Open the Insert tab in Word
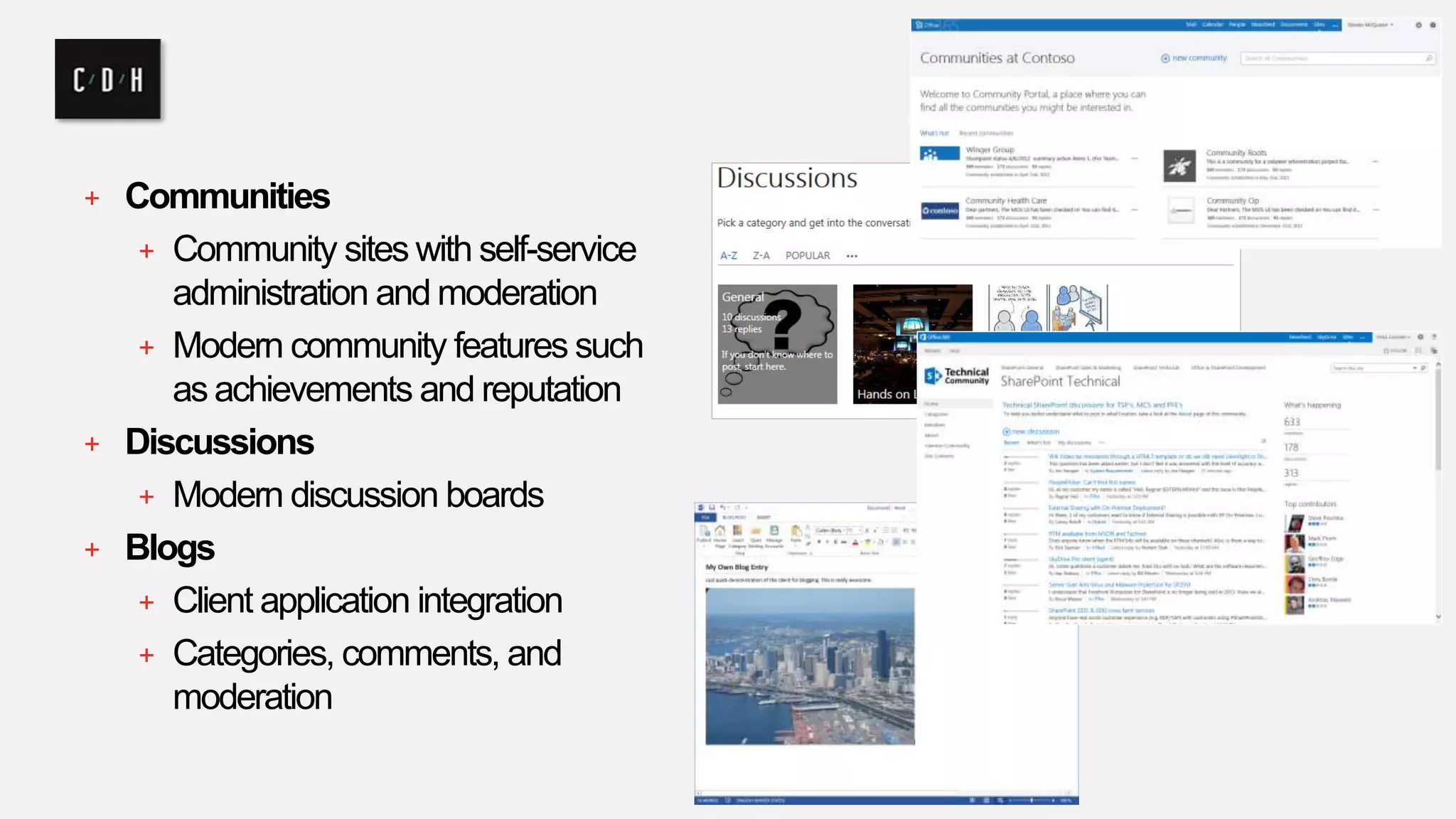 click(764, 518)
